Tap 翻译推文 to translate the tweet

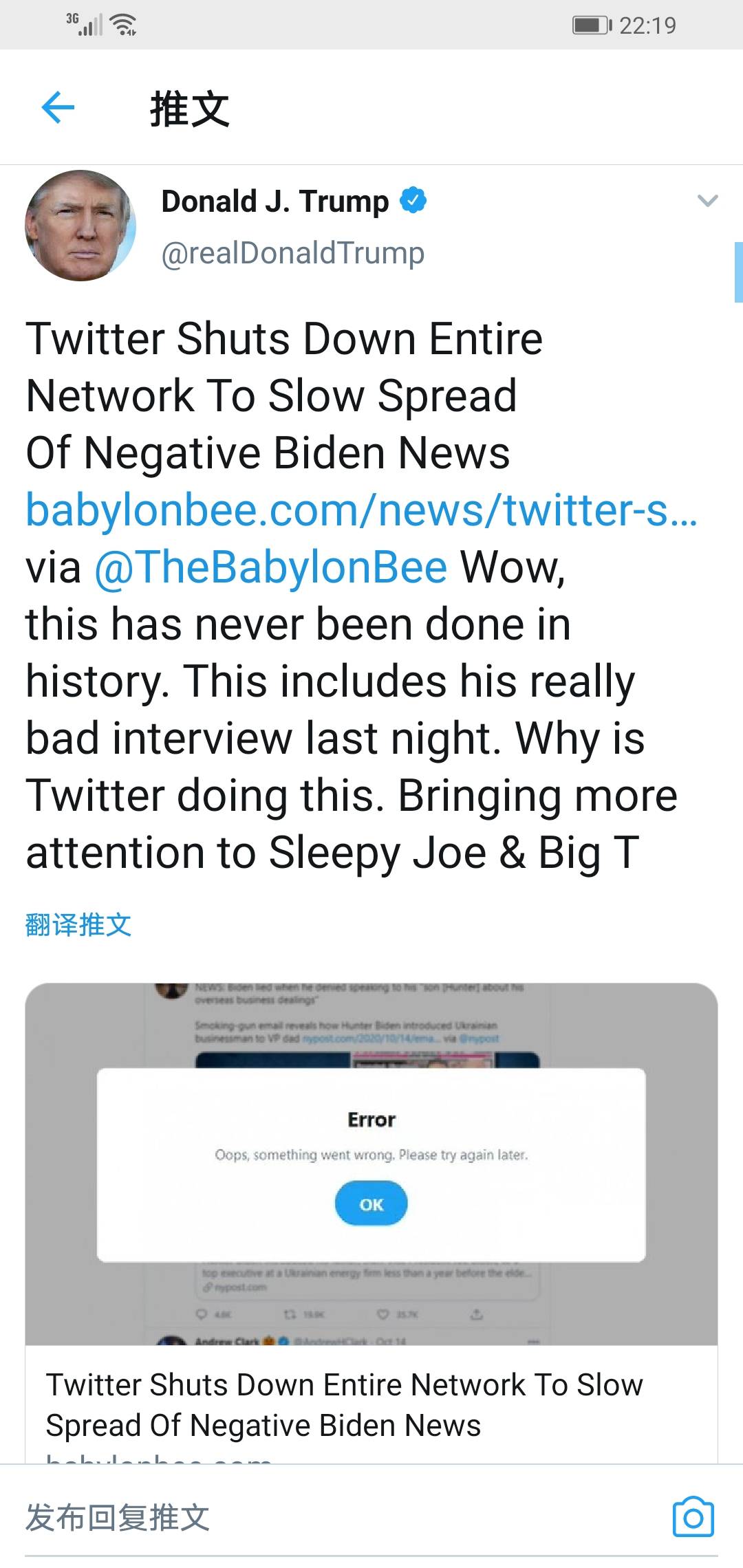[x=78, y=925]
